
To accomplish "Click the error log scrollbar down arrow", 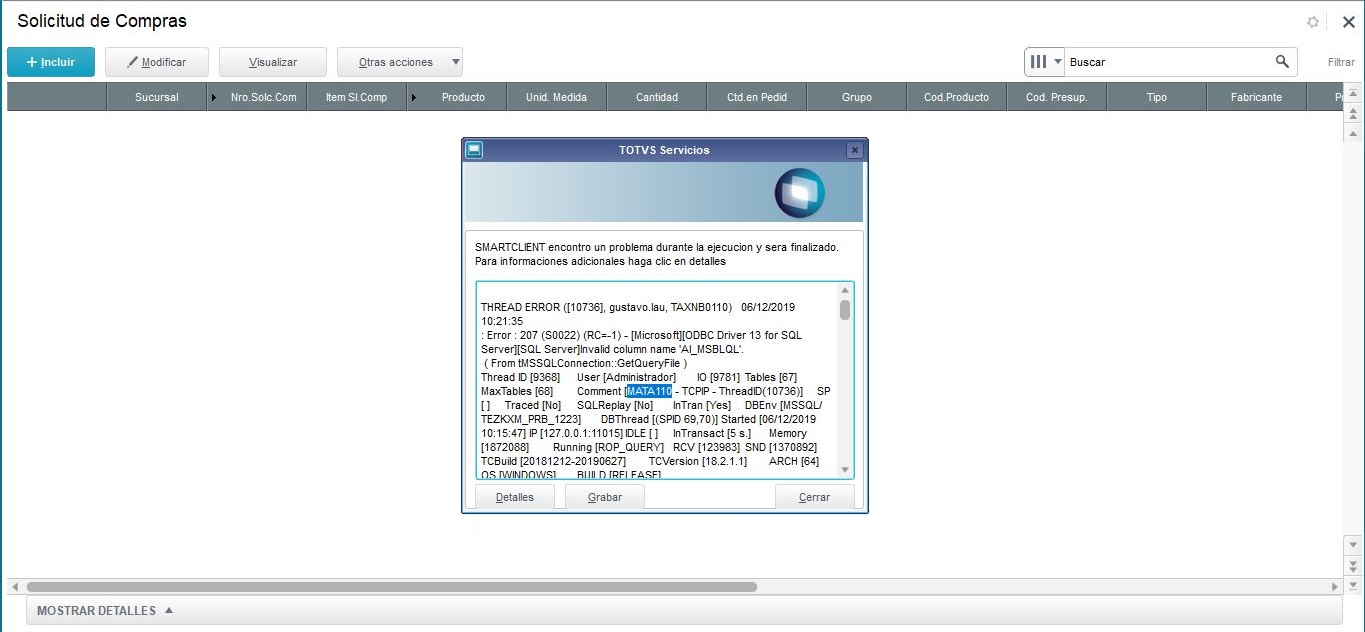I will click(845, 470).
